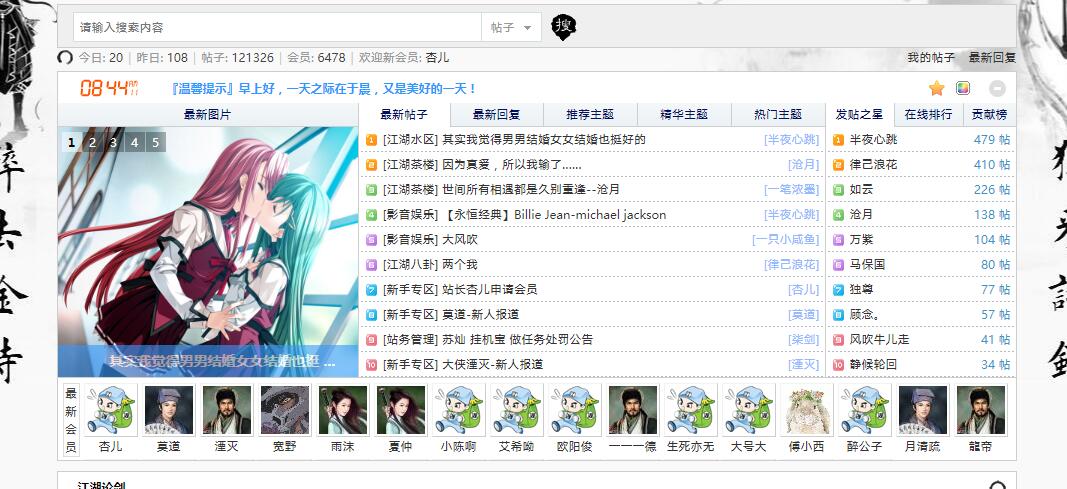The height and width of the screenshot is (489, 1067).
Task: Open avatar of member 欧阳俊
Action: coord(575,409)
